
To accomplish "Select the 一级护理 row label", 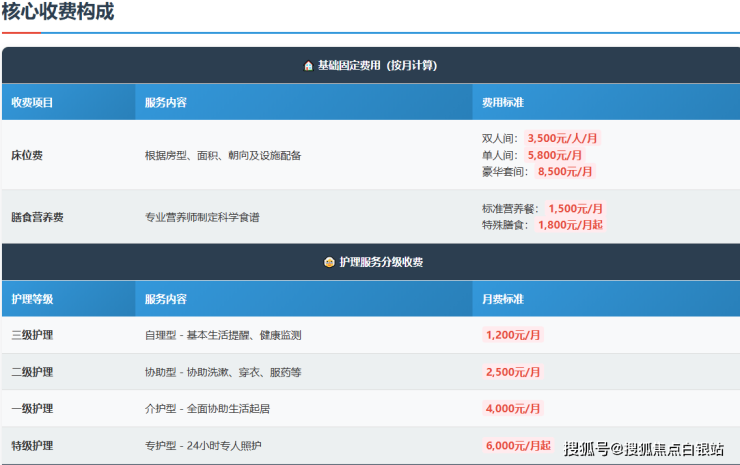I will point(32,409).
